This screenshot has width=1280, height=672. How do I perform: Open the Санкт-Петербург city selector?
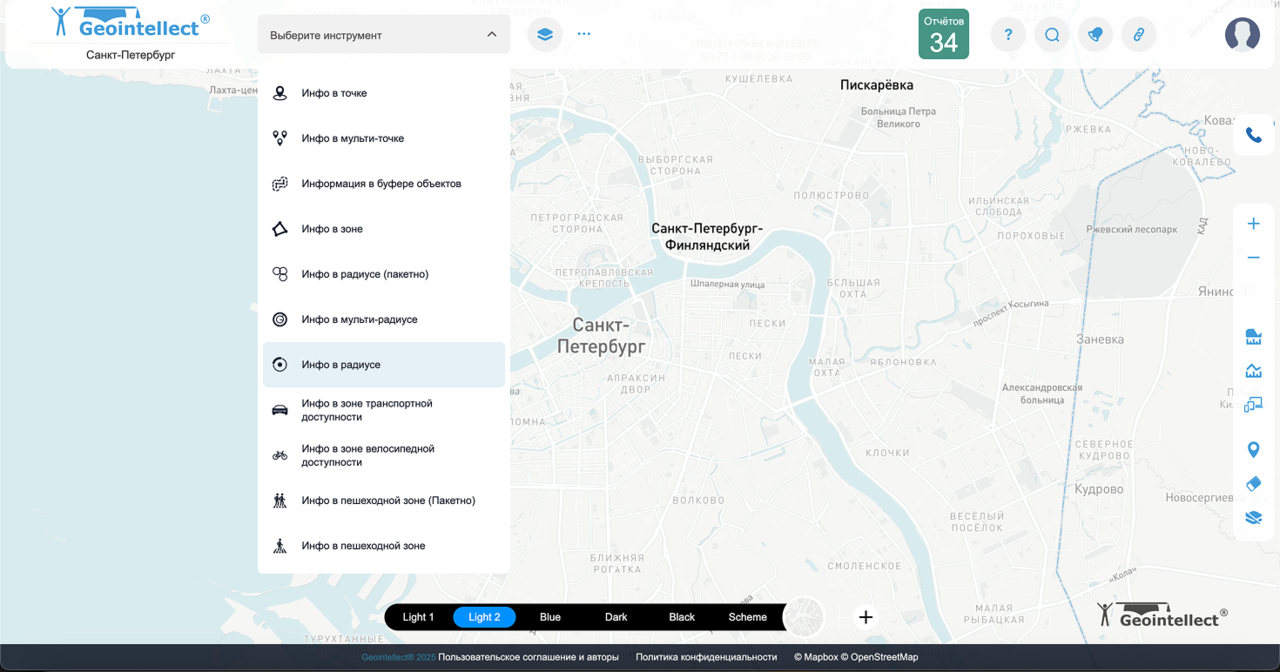click(130, 55)
